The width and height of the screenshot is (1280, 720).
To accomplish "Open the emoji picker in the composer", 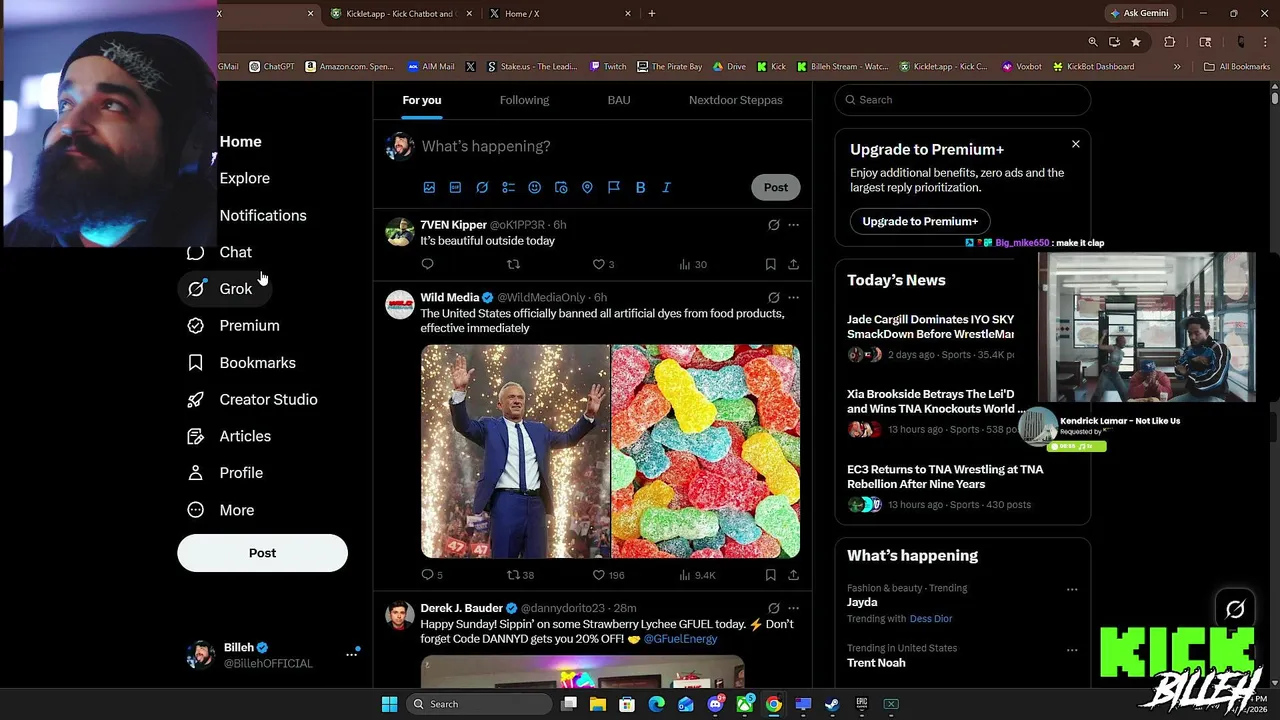I will click(x=535, y=187).
